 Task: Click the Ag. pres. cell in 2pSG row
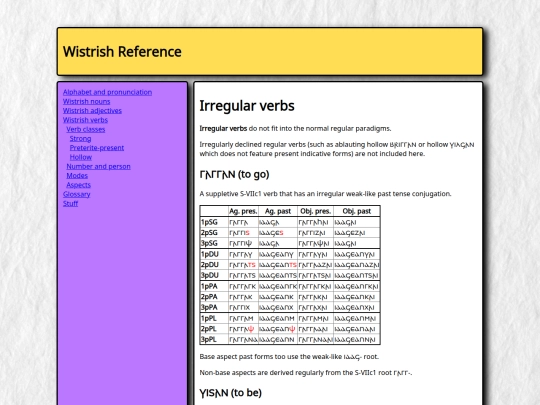[243, 233]
